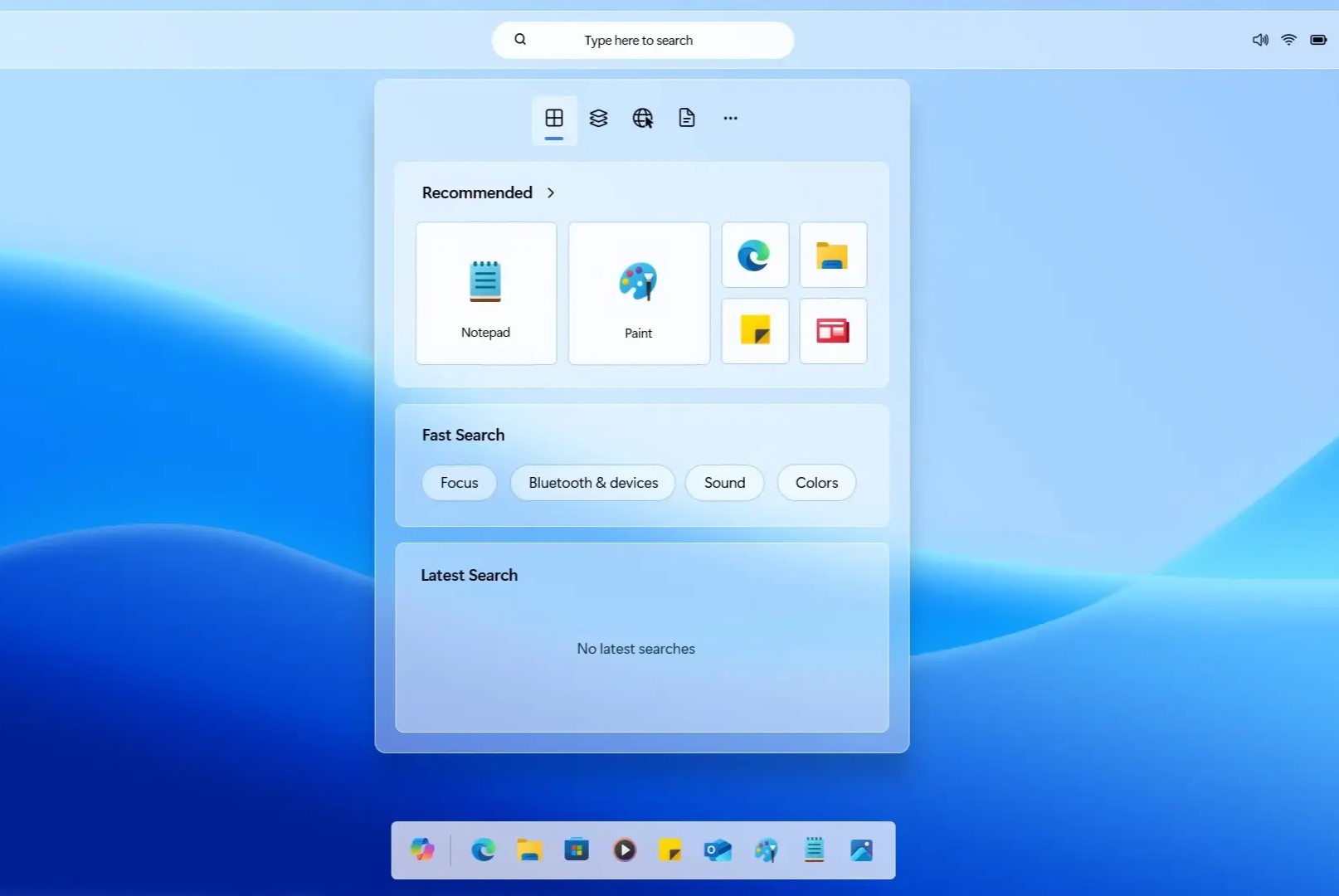Viewport: 1339px width, 896px height.
Task: Switch to the web search tab
Action: [642, 118]
